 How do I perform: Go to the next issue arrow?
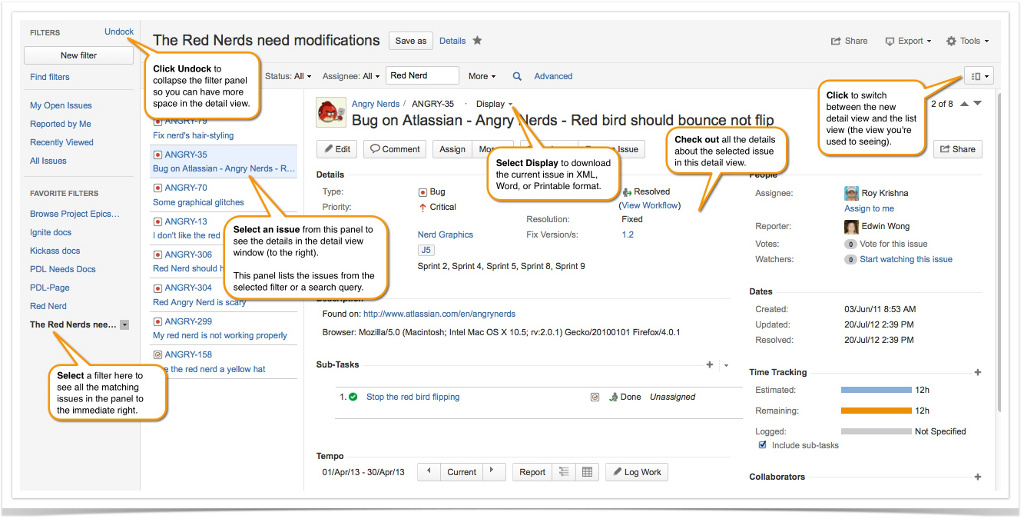pos(977,103)
